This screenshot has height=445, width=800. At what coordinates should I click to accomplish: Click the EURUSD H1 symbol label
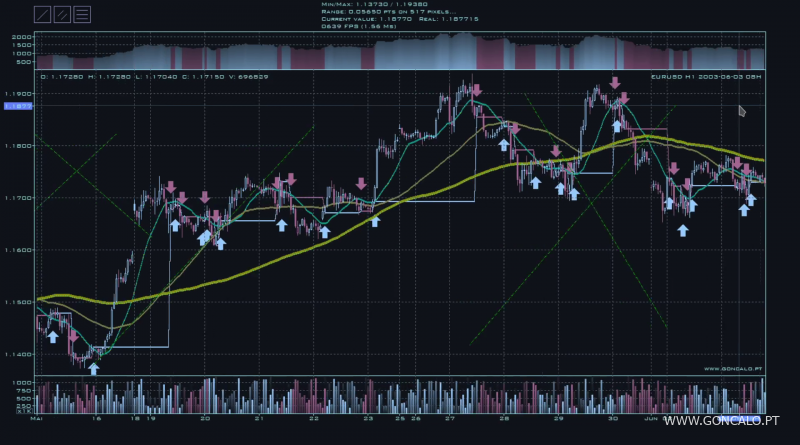pos(705,76)
